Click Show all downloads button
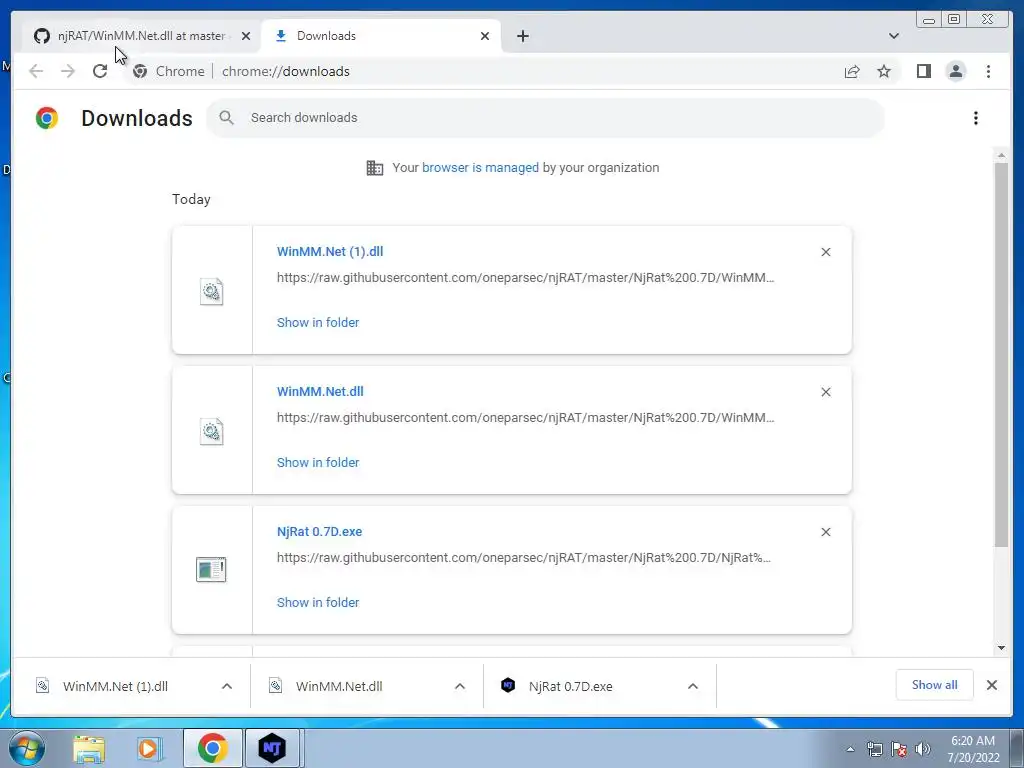This screenshot has height=768, width=1024. (x=935, y=685)
